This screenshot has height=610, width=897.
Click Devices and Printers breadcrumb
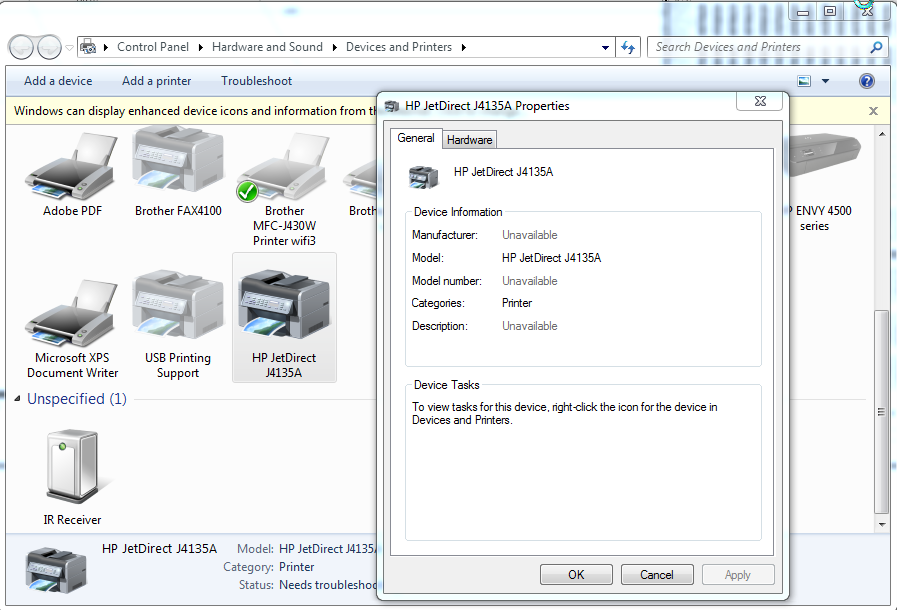pos(399,47)
